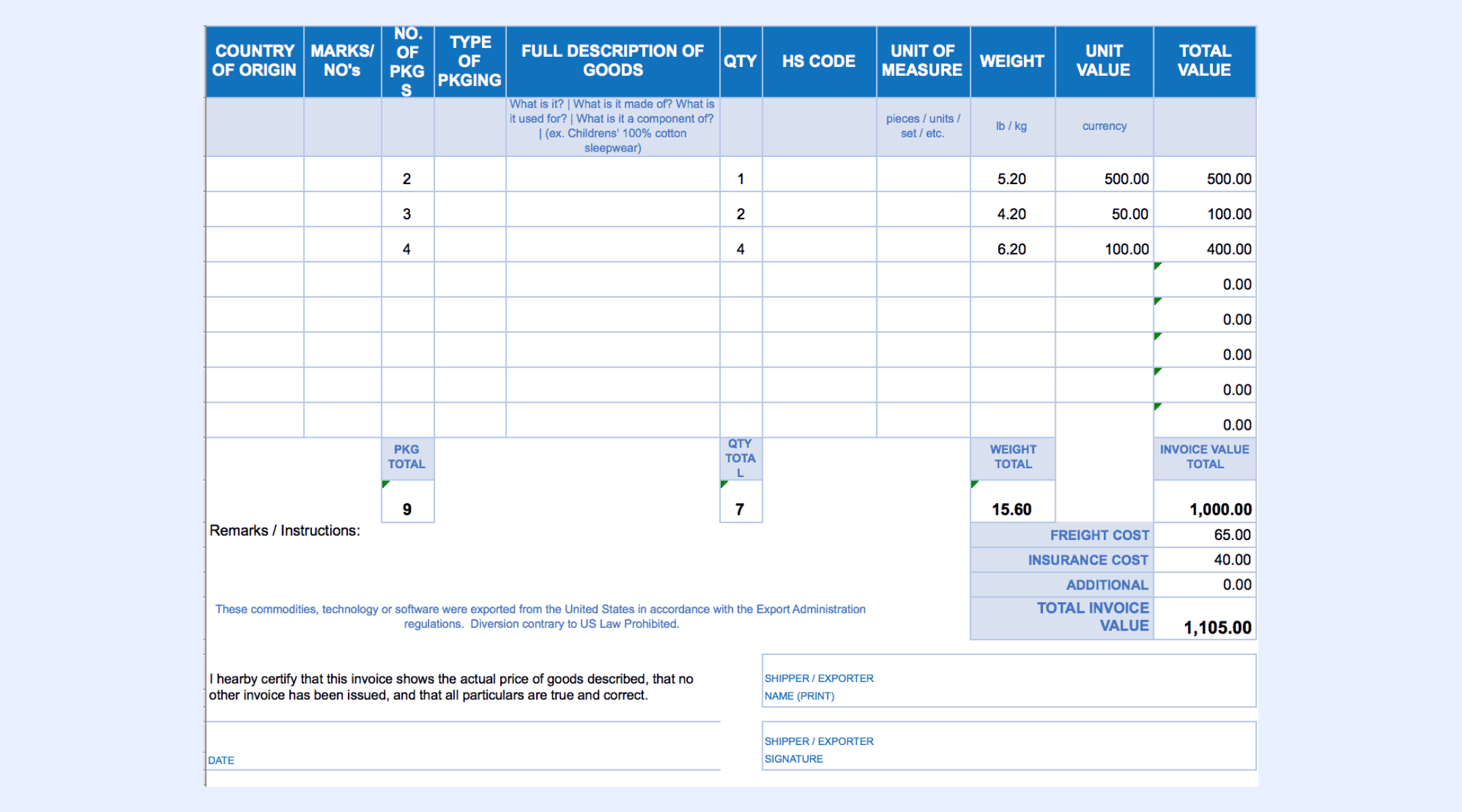Select the Export Administration regulations notice
Image resolution: width=1462 pixels, height=812 pixels.
tap(540, 616)
